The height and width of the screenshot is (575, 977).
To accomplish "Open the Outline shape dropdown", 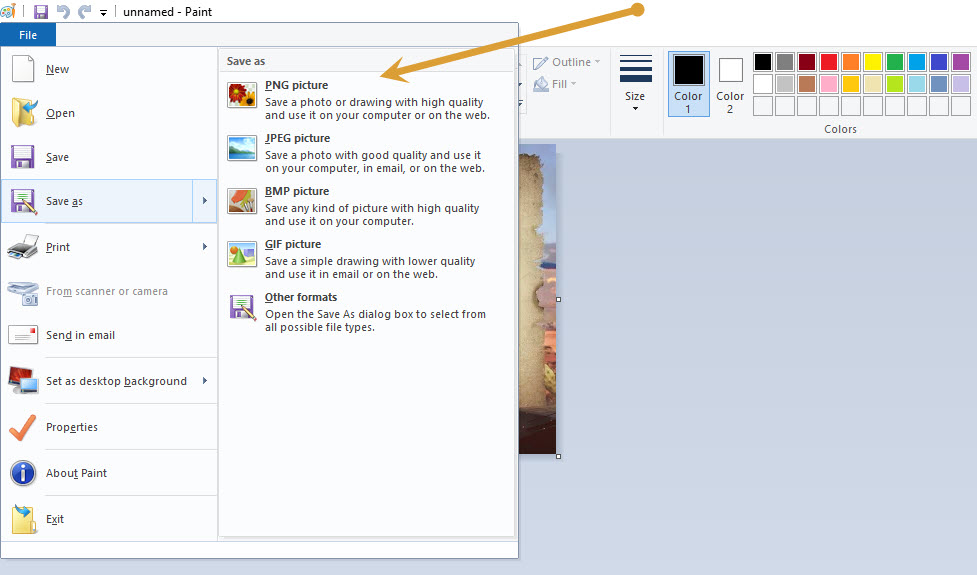I will pos(566,62).
